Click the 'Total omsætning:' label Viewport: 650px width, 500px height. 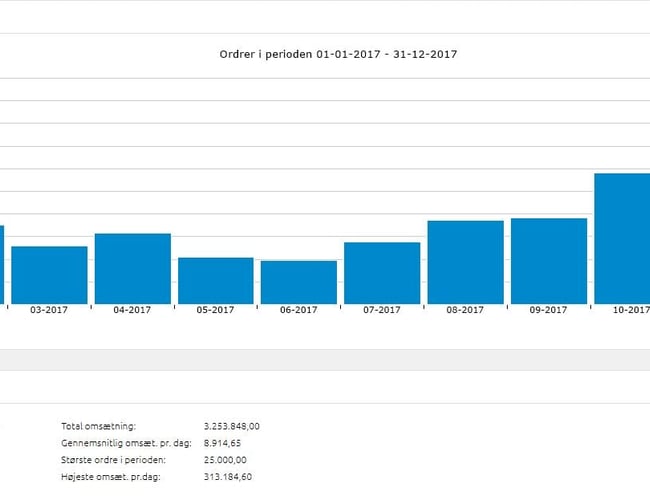[99, 426]
